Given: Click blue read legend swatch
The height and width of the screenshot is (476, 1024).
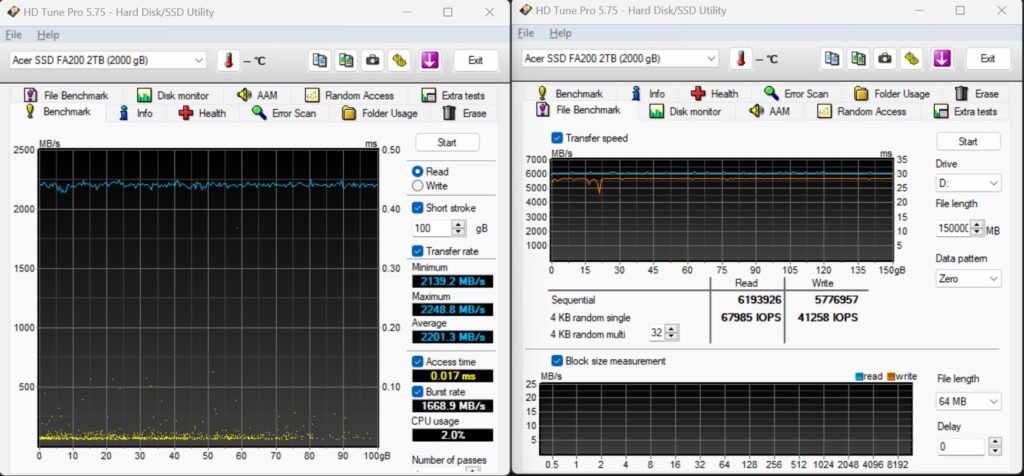Looking at the screenshot, I should click(859, 377).
